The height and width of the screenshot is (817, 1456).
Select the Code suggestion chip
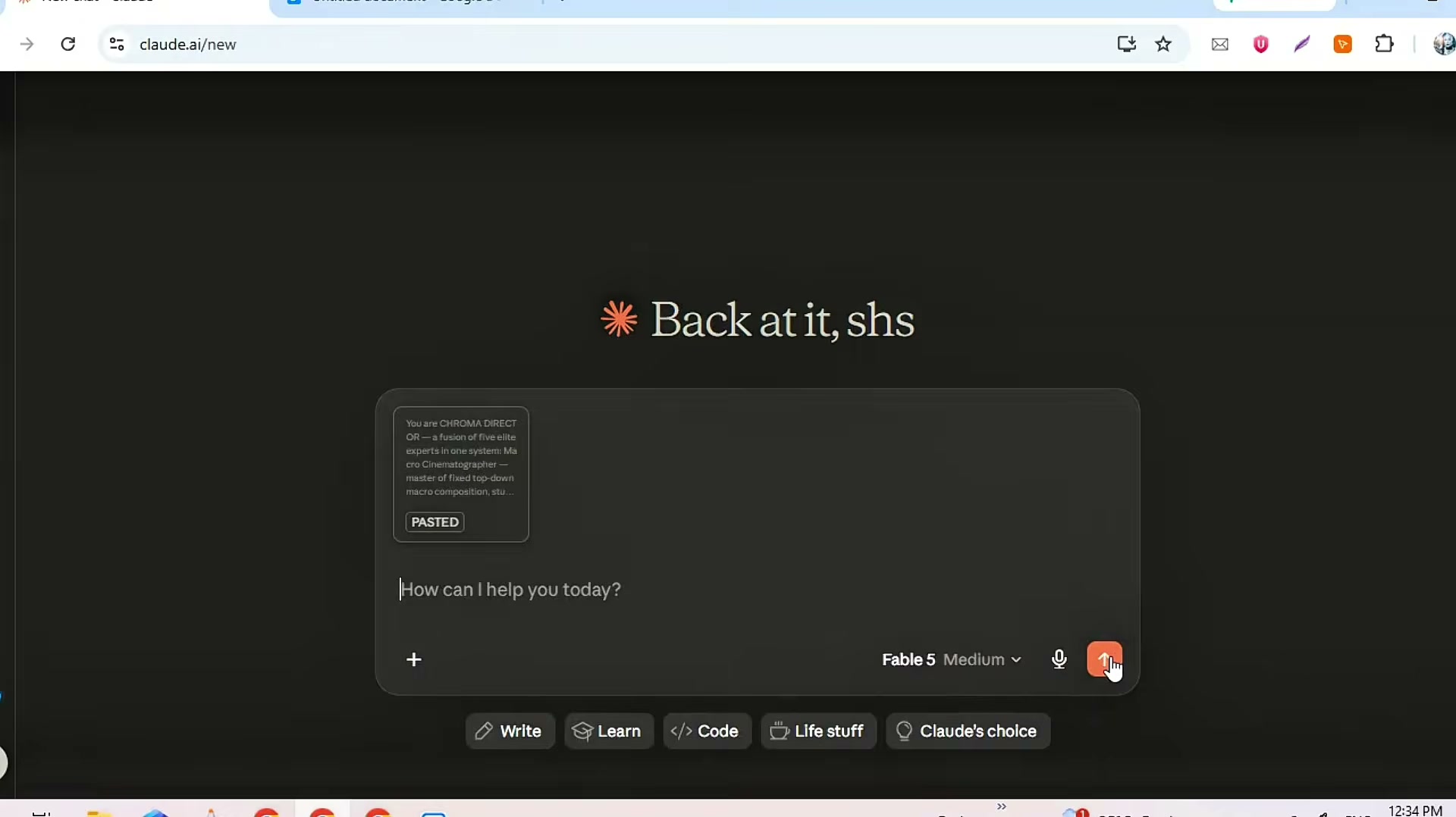[707, 731]
